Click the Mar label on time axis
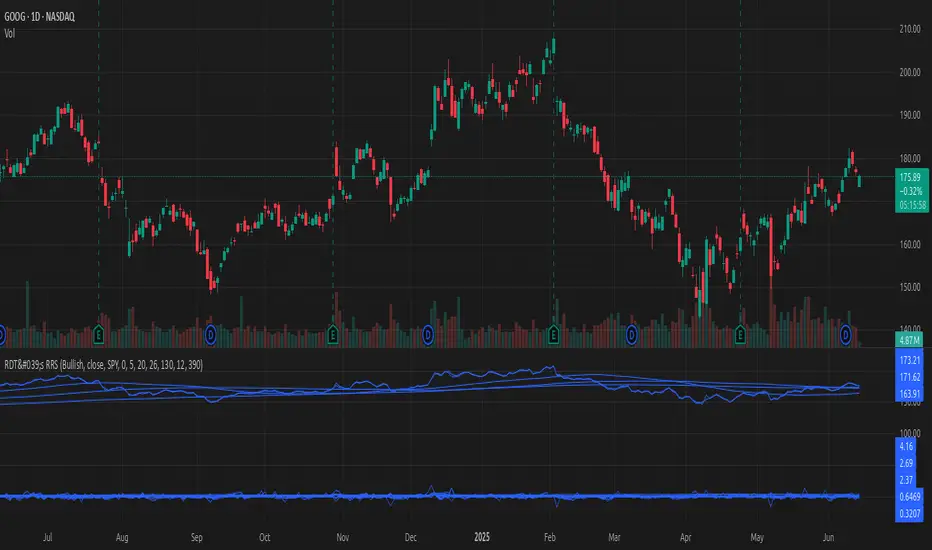Image resolution: width=932 pixels, height=550 pixels. coord(615,537)
